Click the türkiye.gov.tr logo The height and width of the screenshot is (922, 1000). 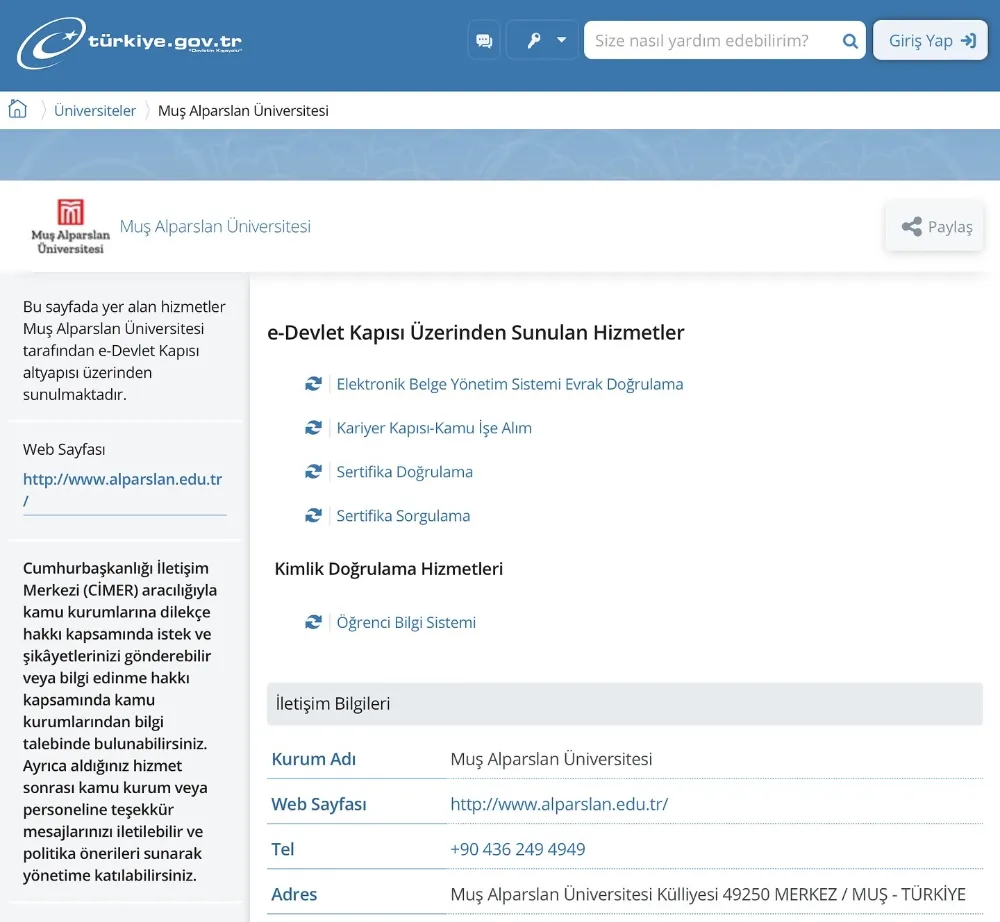[x=130, y=43]
